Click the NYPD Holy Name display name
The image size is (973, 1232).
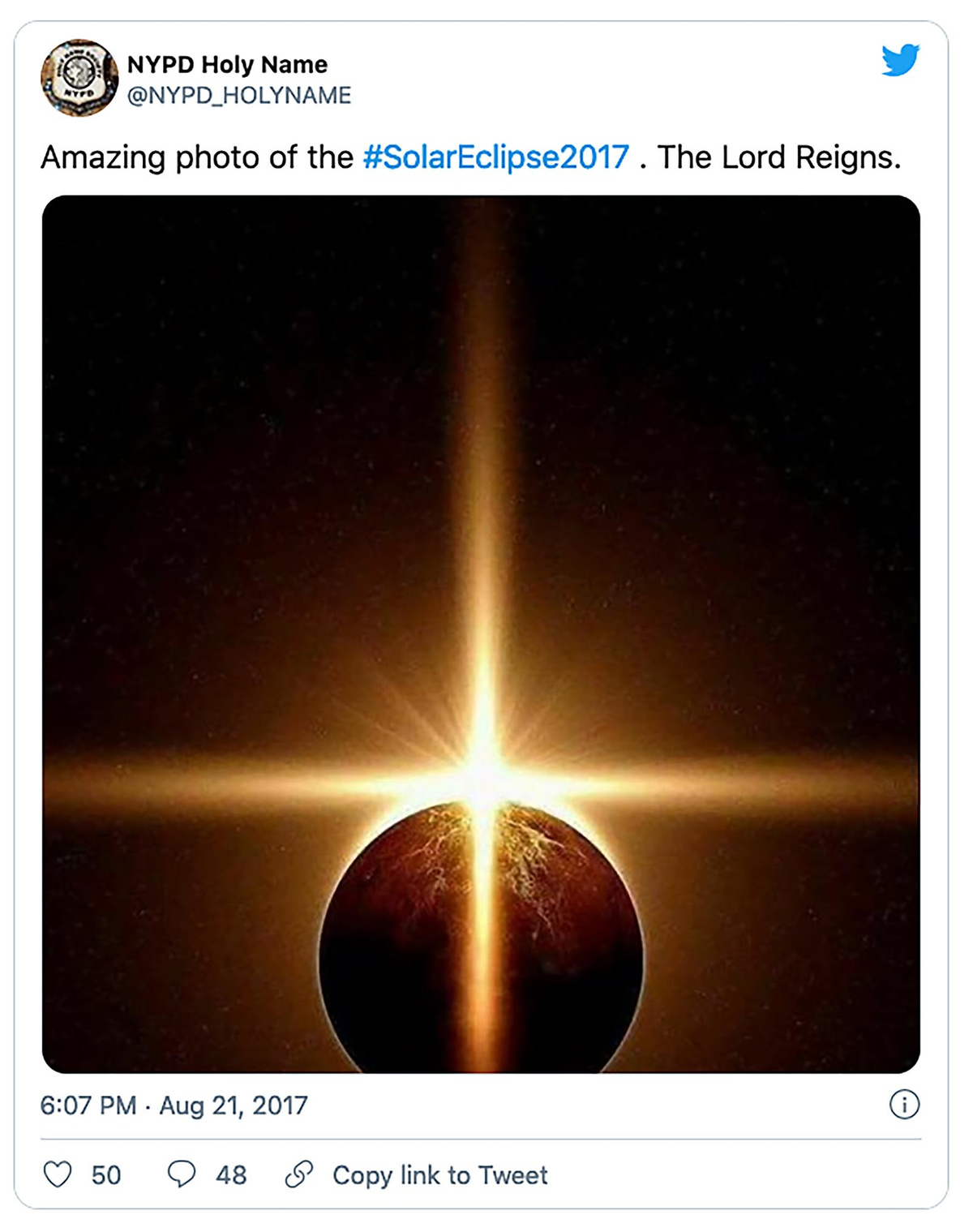coord(227,64)
